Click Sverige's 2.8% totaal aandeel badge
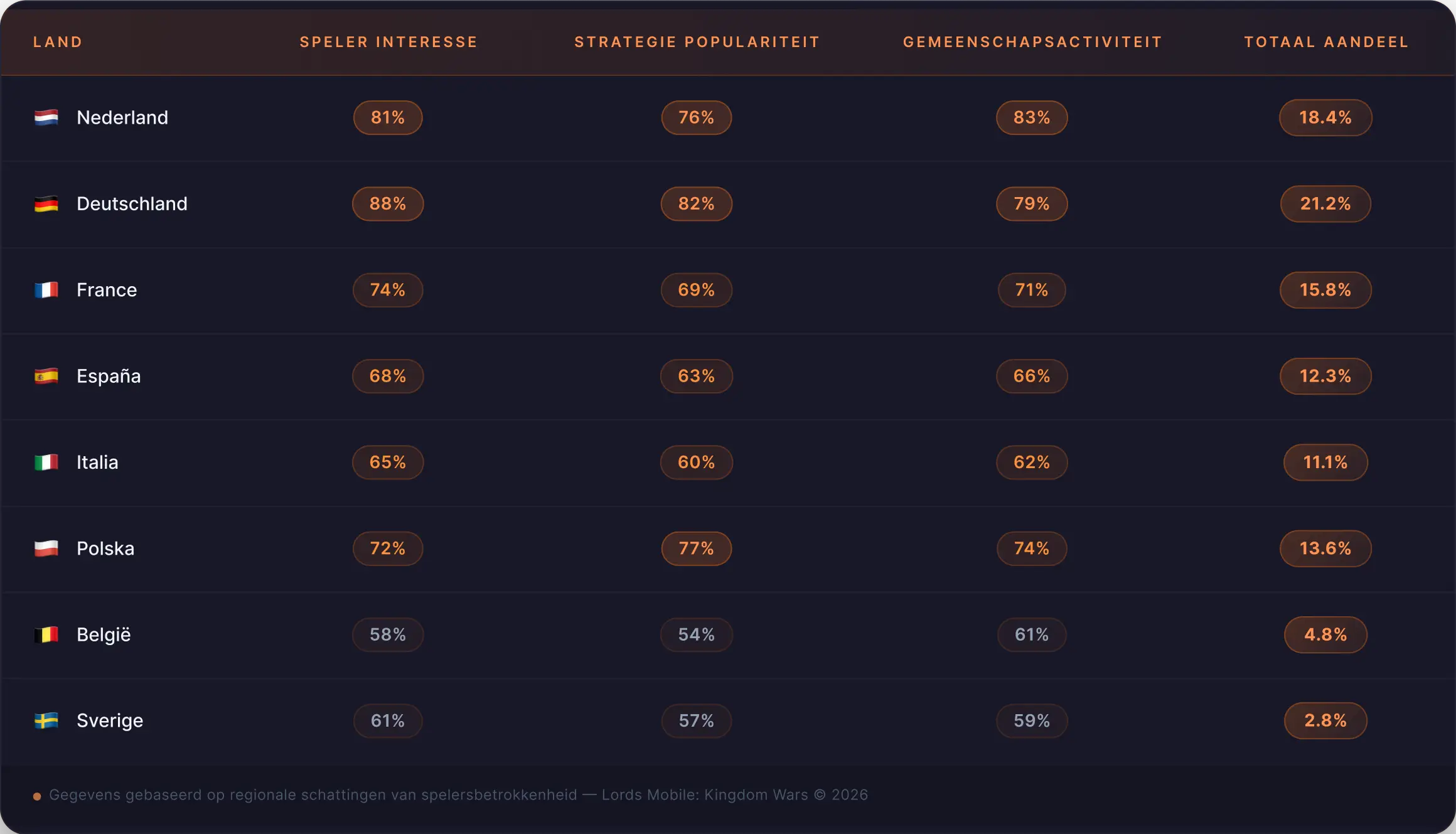 [x=1325, y=720]
